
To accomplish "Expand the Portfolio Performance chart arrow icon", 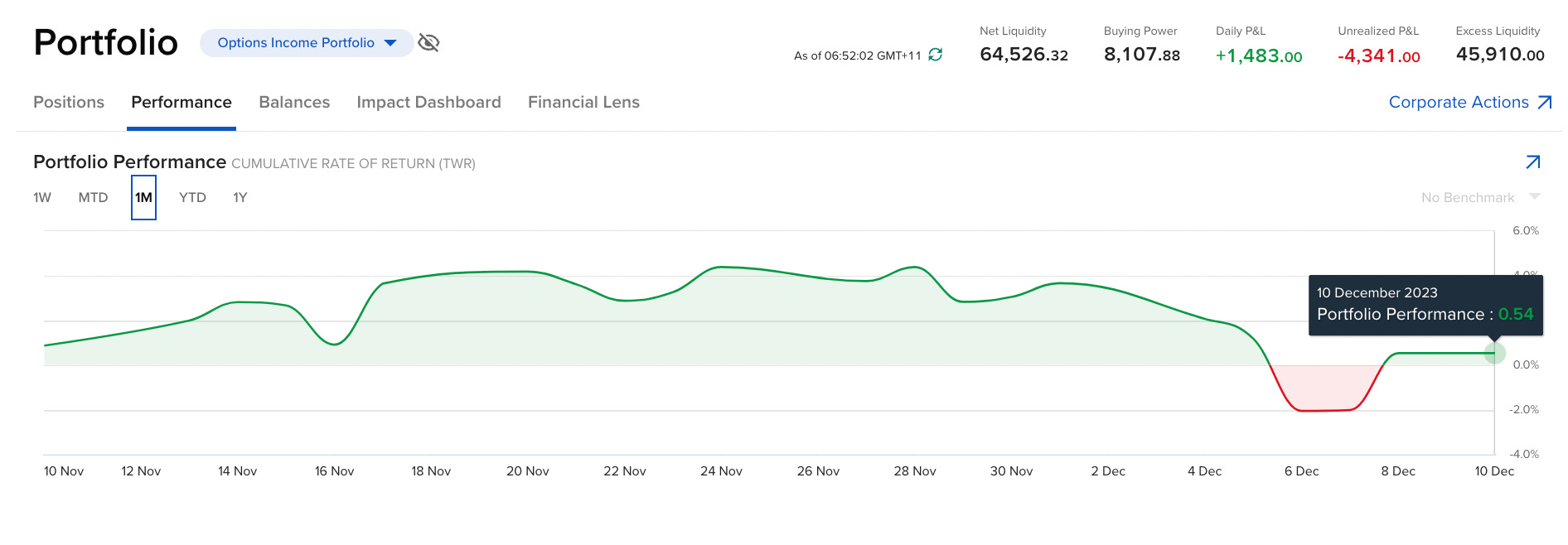I will pos(1532,162).
